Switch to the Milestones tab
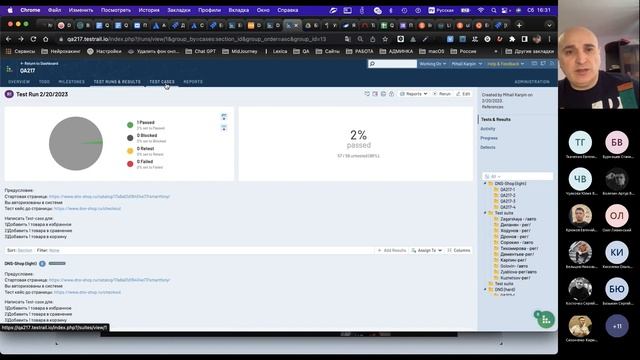This screenshot has height=360, width=640. point(71,82)
